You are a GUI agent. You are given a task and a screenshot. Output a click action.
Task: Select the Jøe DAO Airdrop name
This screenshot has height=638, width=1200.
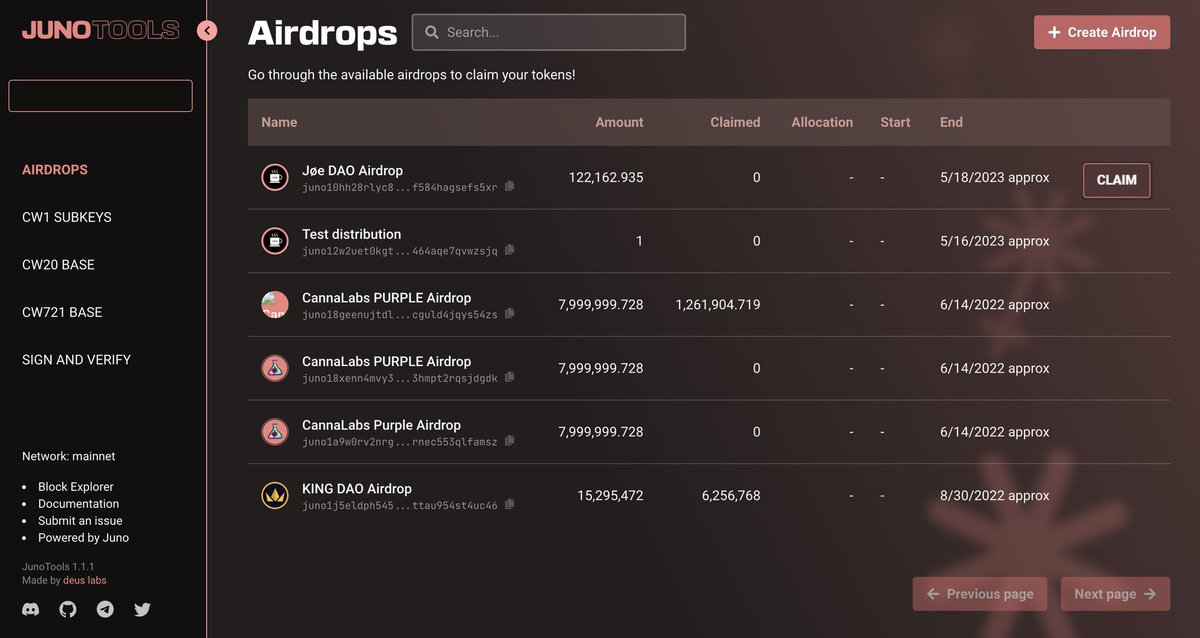pos(352,171)
